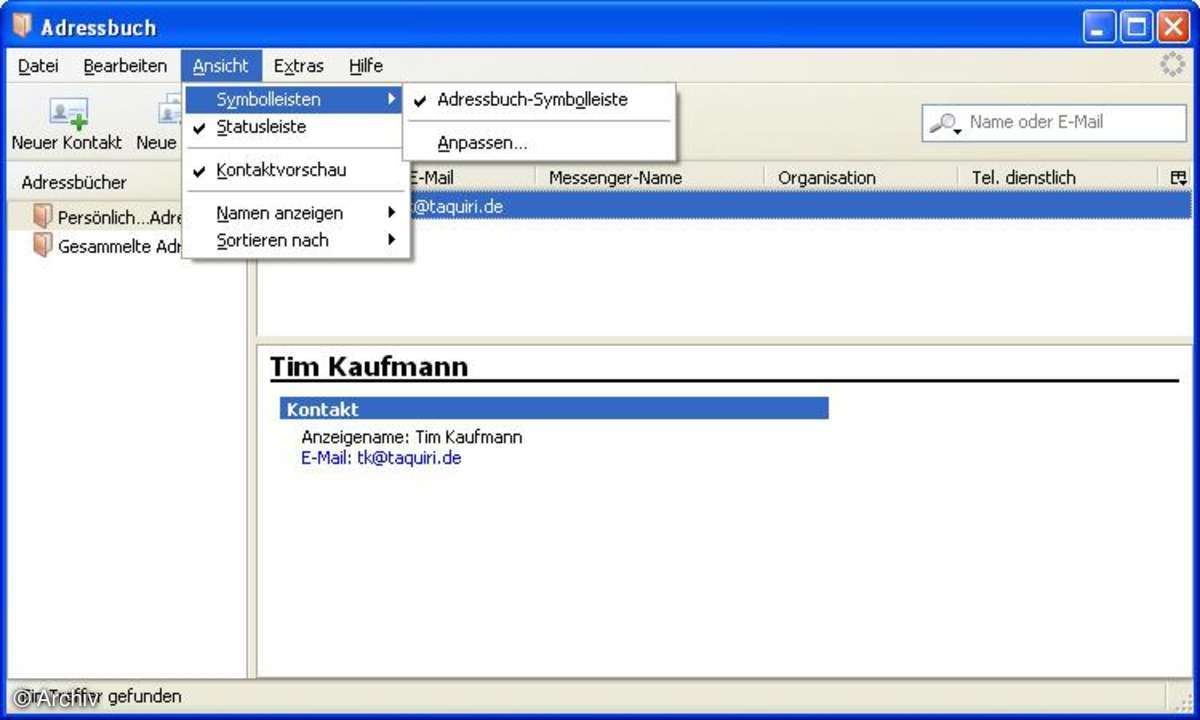
Task: Click the Kontakt section header
Action: (x=554, y=409)
